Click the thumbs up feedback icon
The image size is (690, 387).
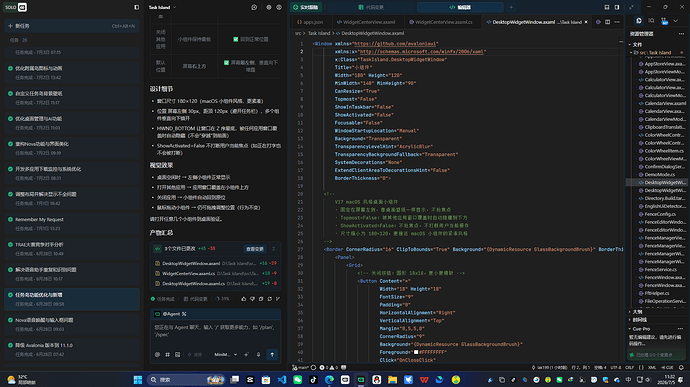[243, 299]
